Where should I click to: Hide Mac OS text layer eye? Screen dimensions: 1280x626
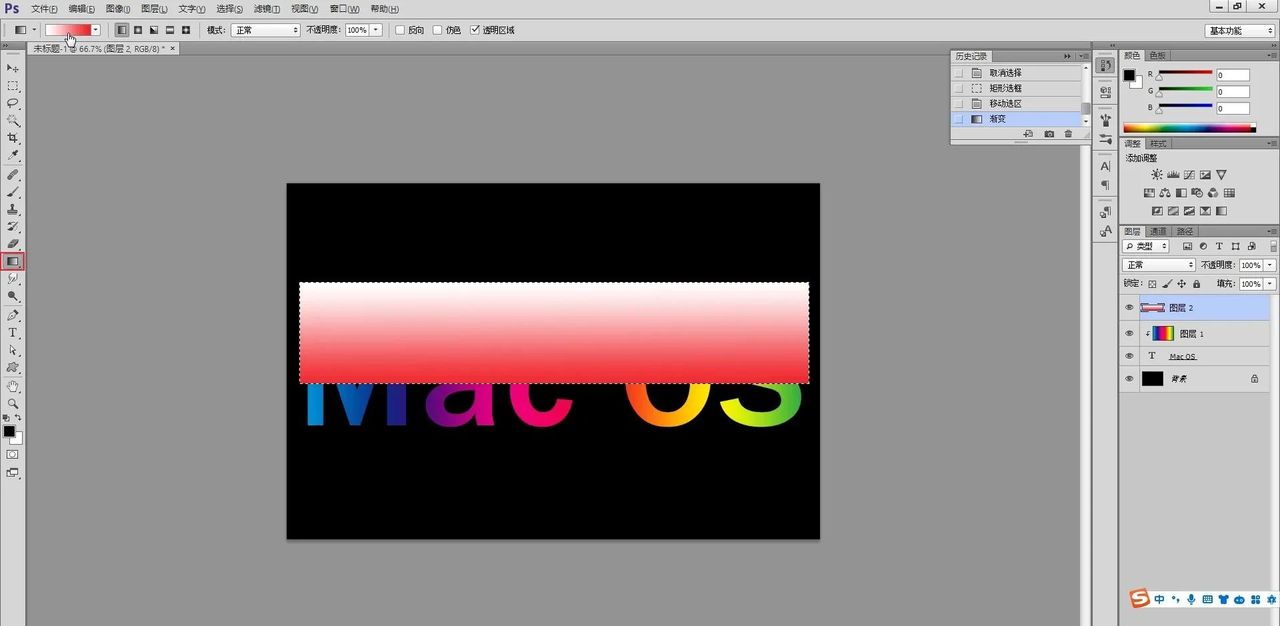pyautogui.click(x=1129, y=356)
